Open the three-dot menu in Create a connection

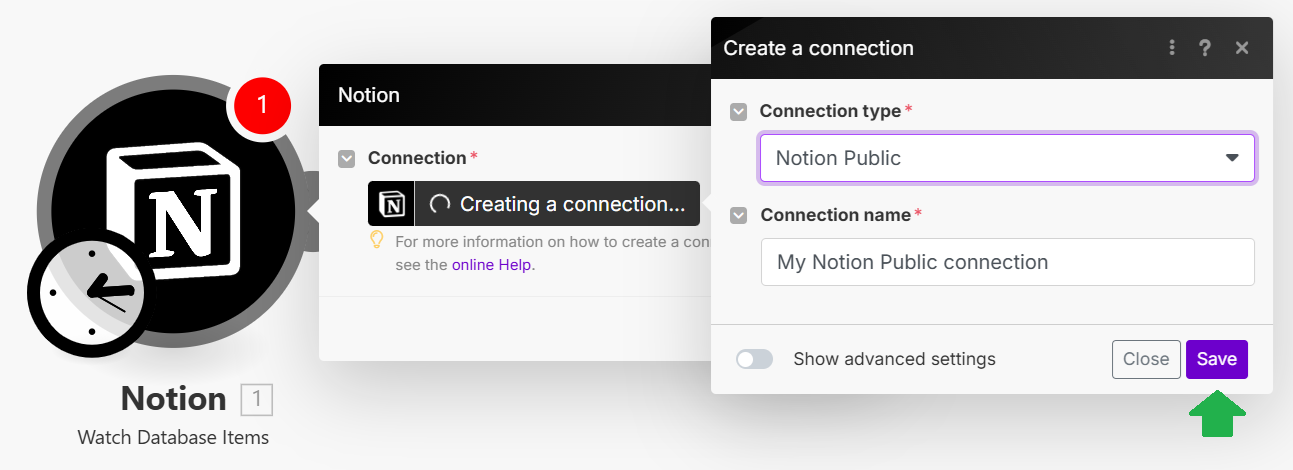click(1172, 48)
